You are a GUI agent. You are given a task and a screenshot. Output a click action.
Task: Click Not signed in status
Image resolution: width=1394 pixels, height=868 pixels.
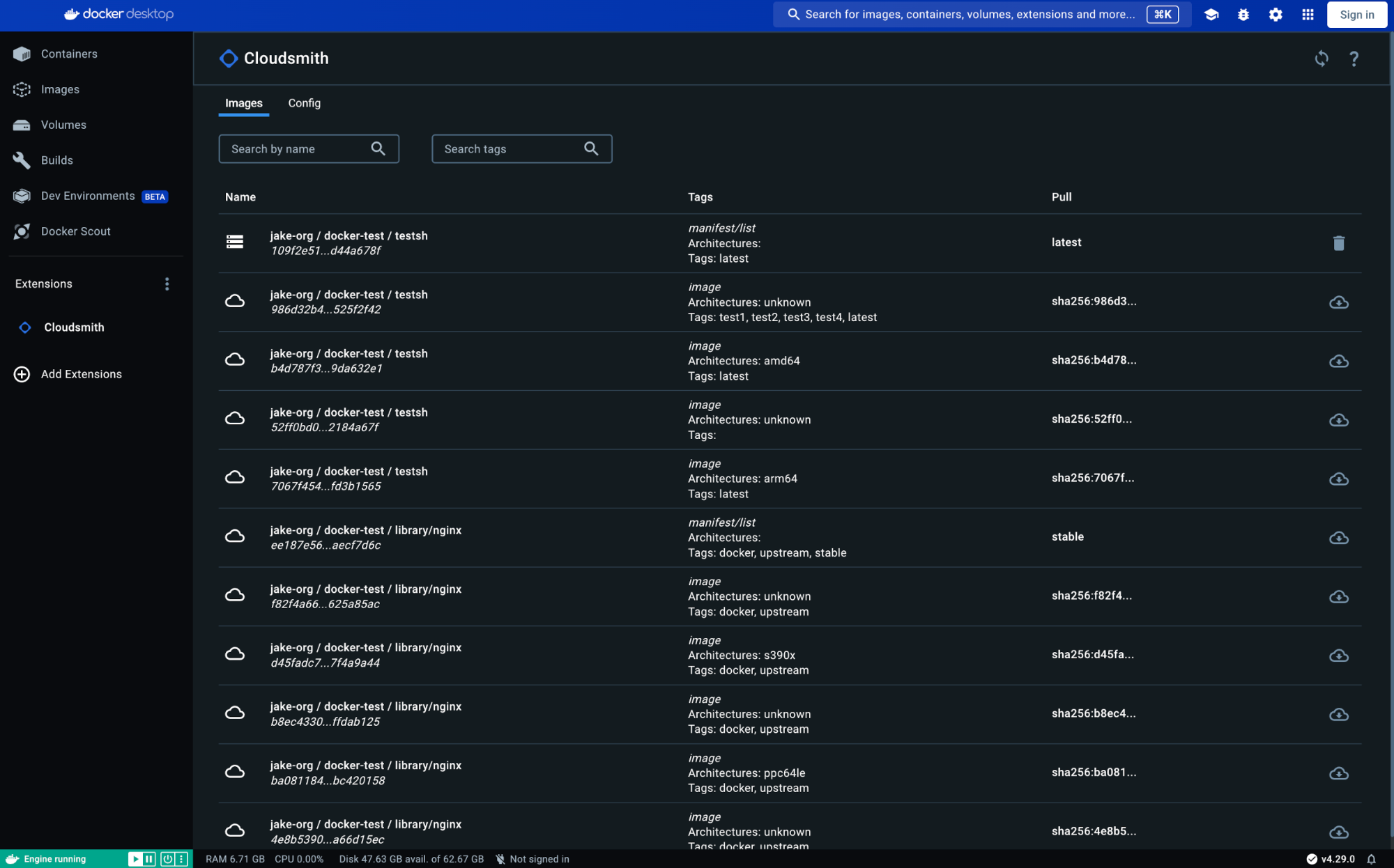(533, 859)
